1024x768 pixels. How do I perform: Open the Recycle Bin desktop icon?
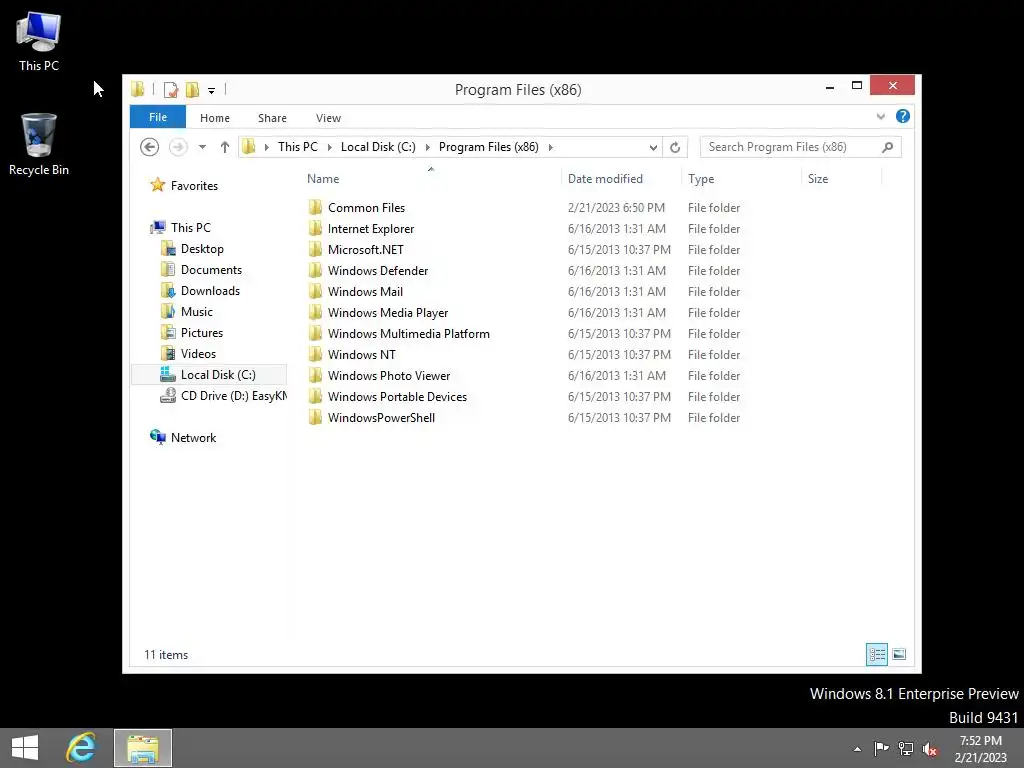coord(39,144)
